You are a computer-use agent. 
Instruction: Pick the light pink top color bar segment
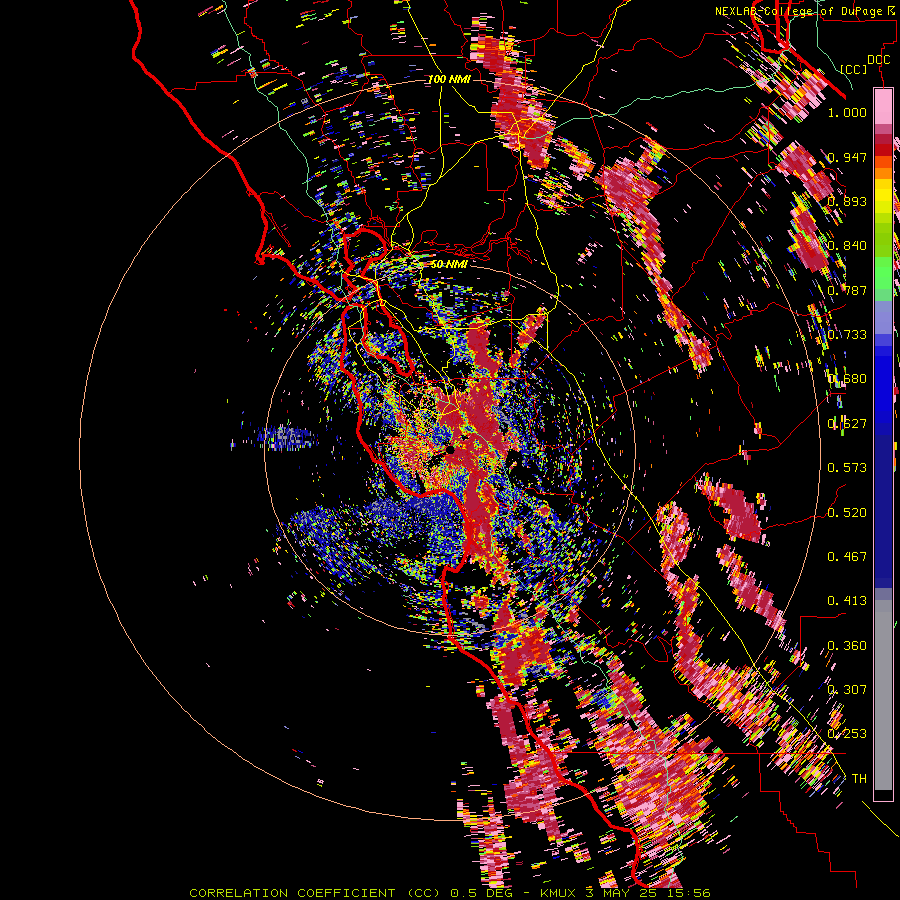click(883, 106)
